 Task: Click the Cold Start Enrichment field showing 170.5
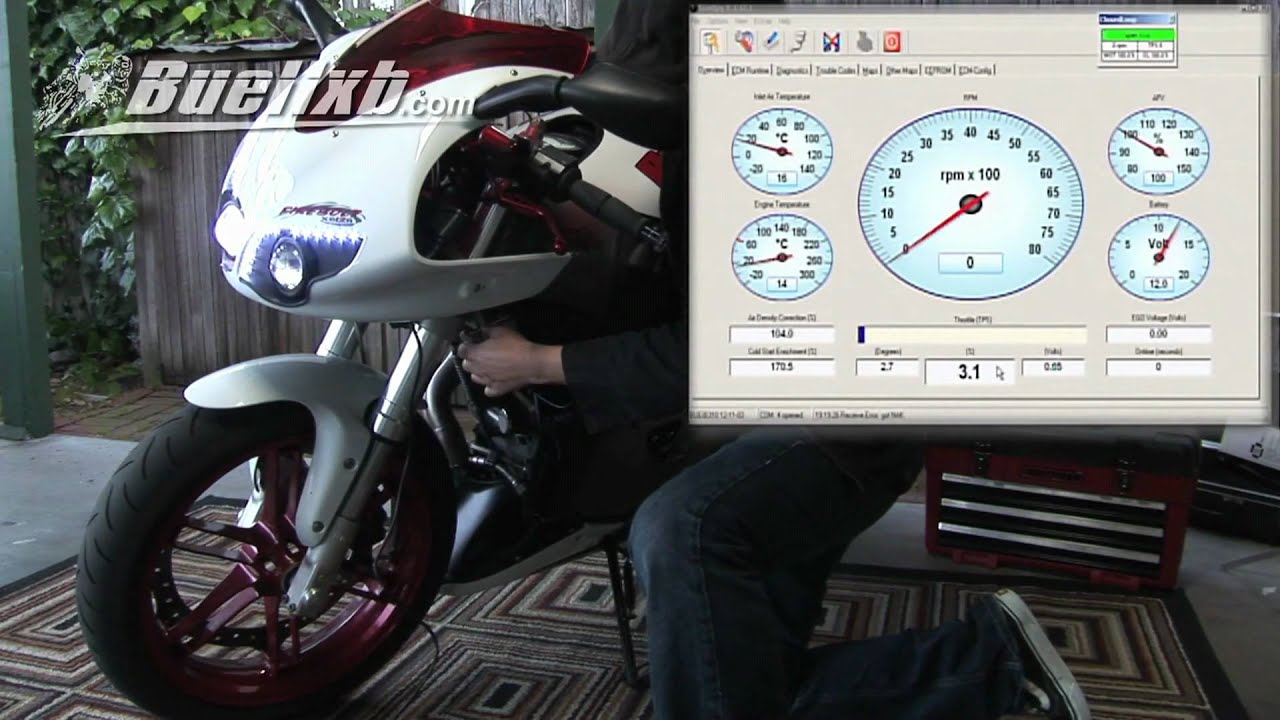[781, 367]
